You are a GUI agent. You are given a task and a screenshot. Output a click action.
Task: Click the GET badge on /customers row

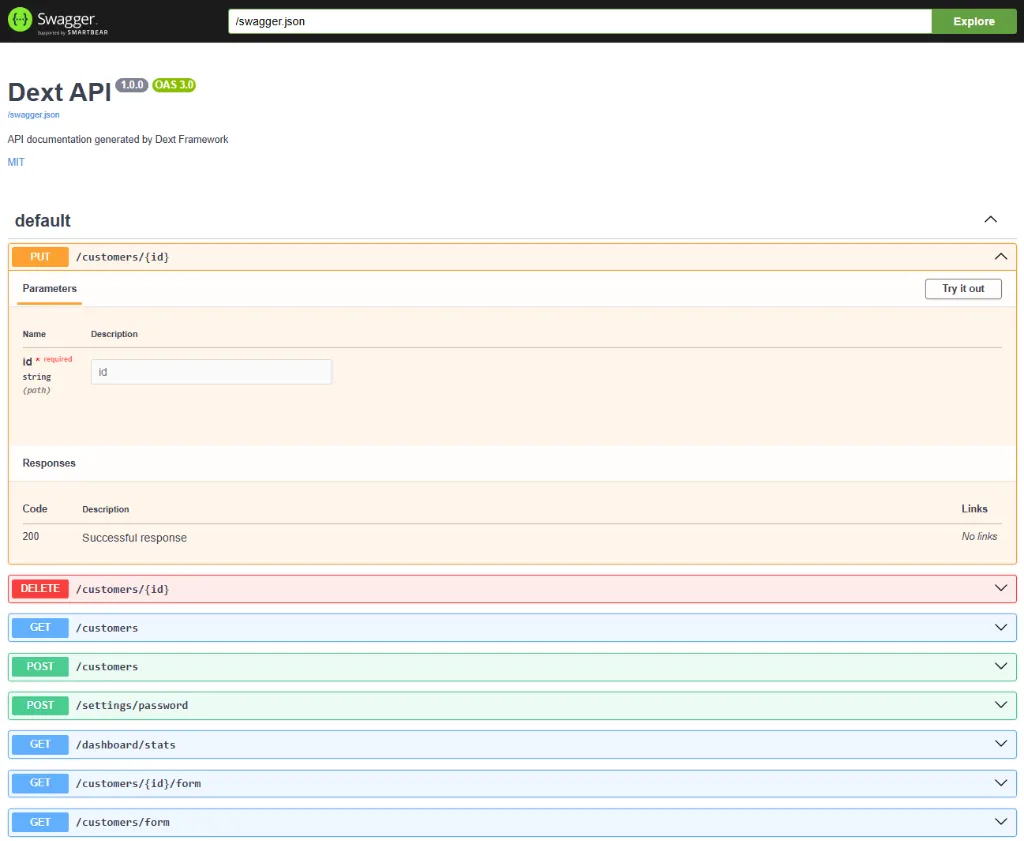pos(39,627)
